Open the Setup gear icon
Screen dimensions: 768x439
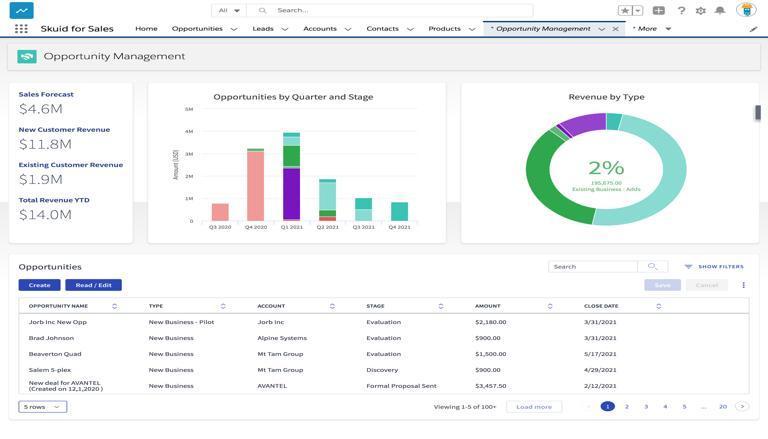tap(700, 10)
